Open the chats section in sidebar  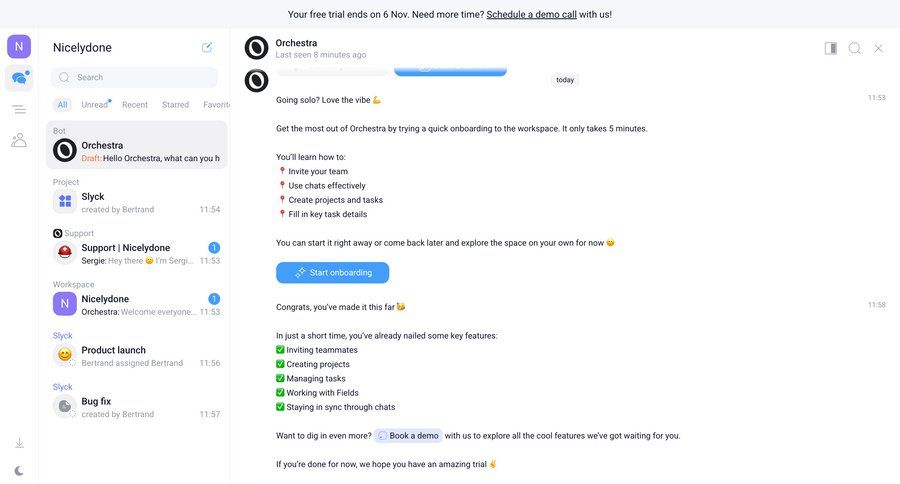pyautogui.click(x=19, y=78)
